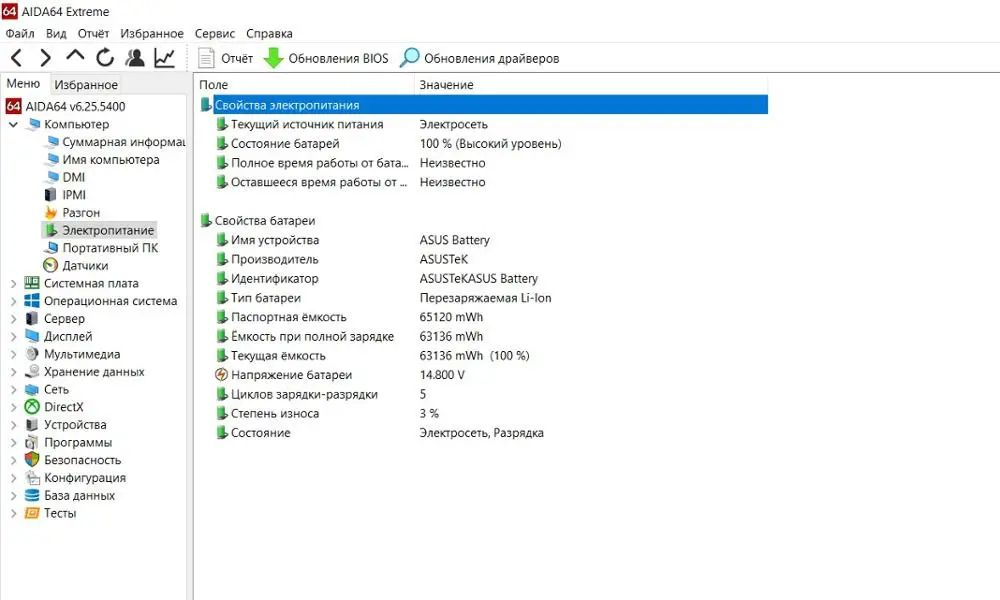Click the value 63136 mWh (100 %)
Screen dimensions: 1000x600
(x=474, y=355)
